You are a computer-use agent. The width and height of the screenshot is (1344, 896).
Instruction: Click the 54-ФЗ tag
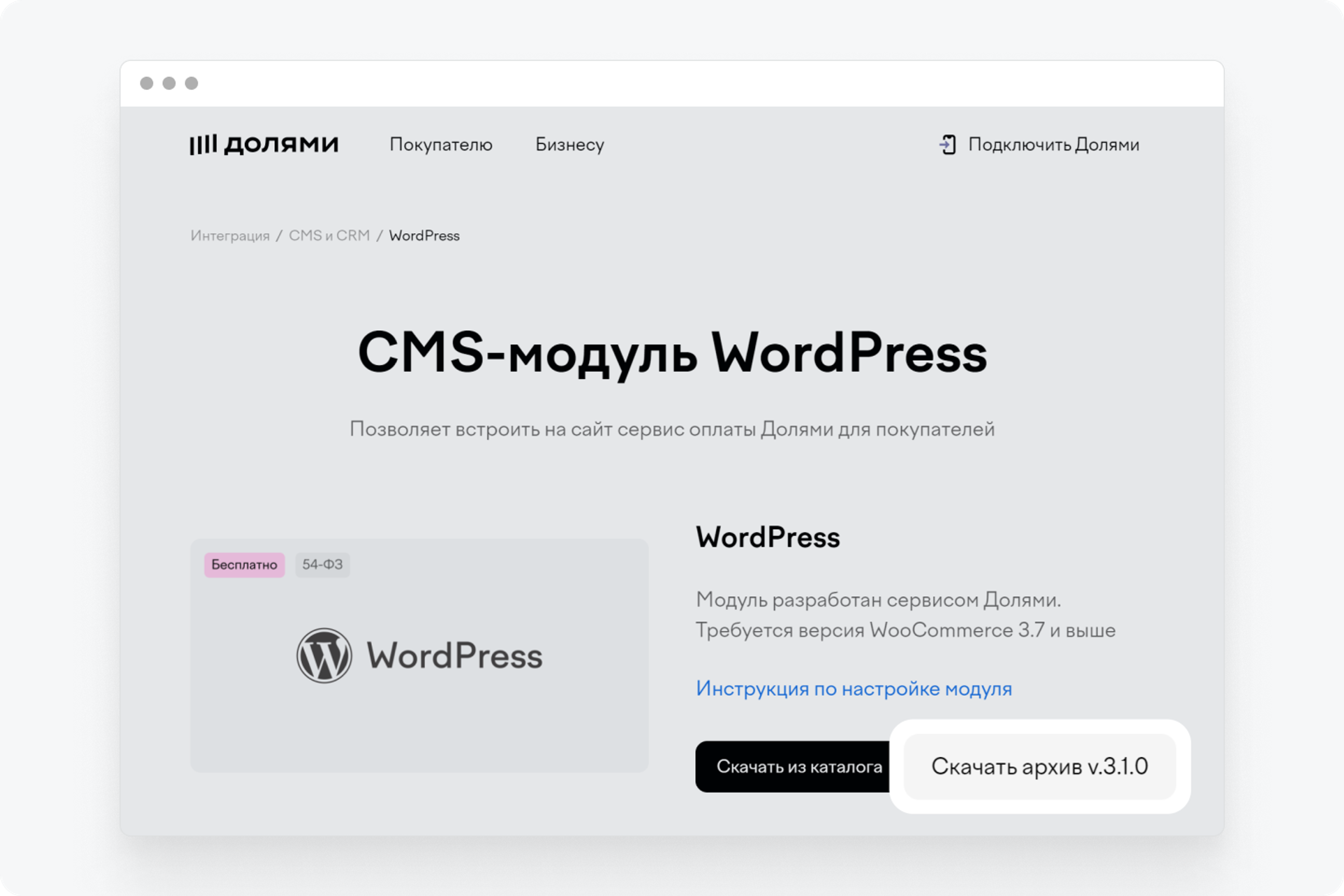pyautogui.click(x=322, y=565)
